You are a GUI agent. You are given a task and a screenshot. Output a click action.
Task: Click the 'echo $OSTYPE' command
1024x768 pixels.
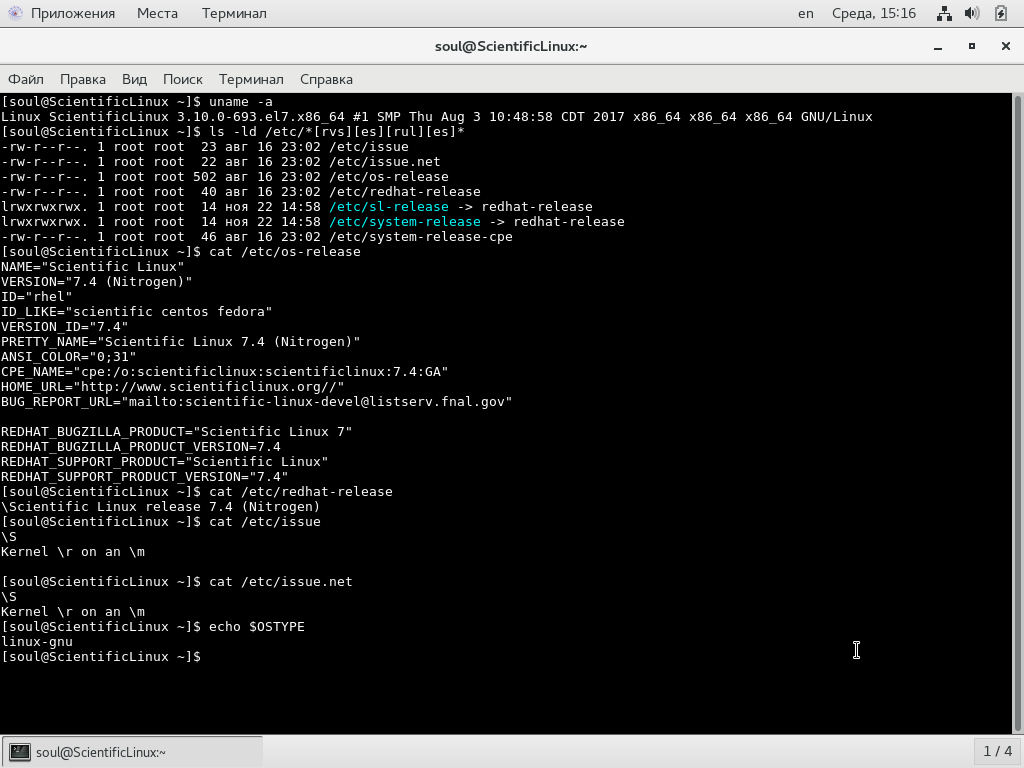pos(257,626)
